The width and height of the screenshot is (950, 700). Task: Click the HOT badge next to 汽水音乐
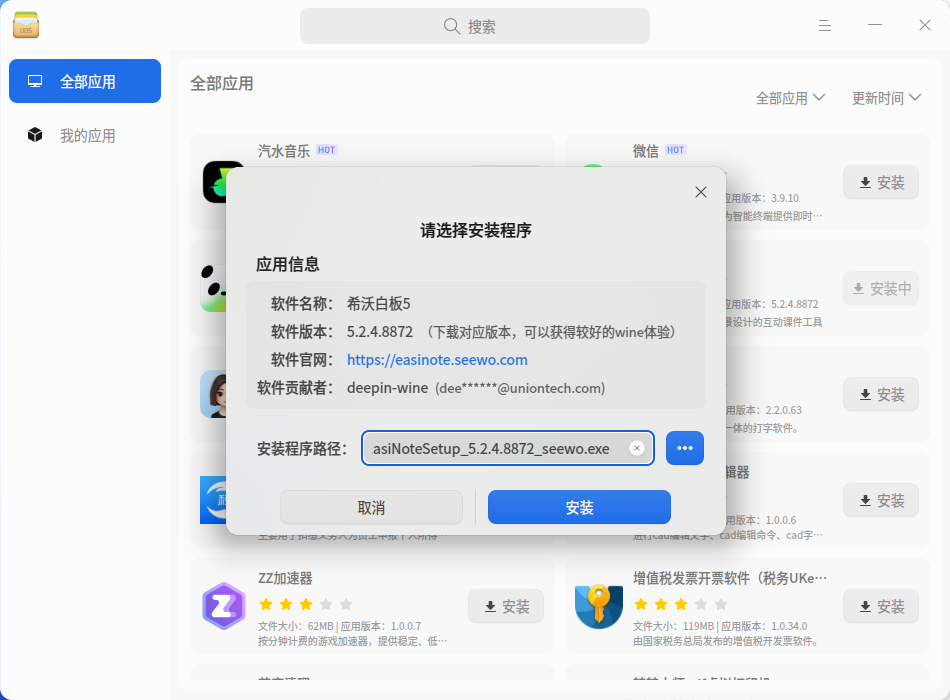pos(327,150)
